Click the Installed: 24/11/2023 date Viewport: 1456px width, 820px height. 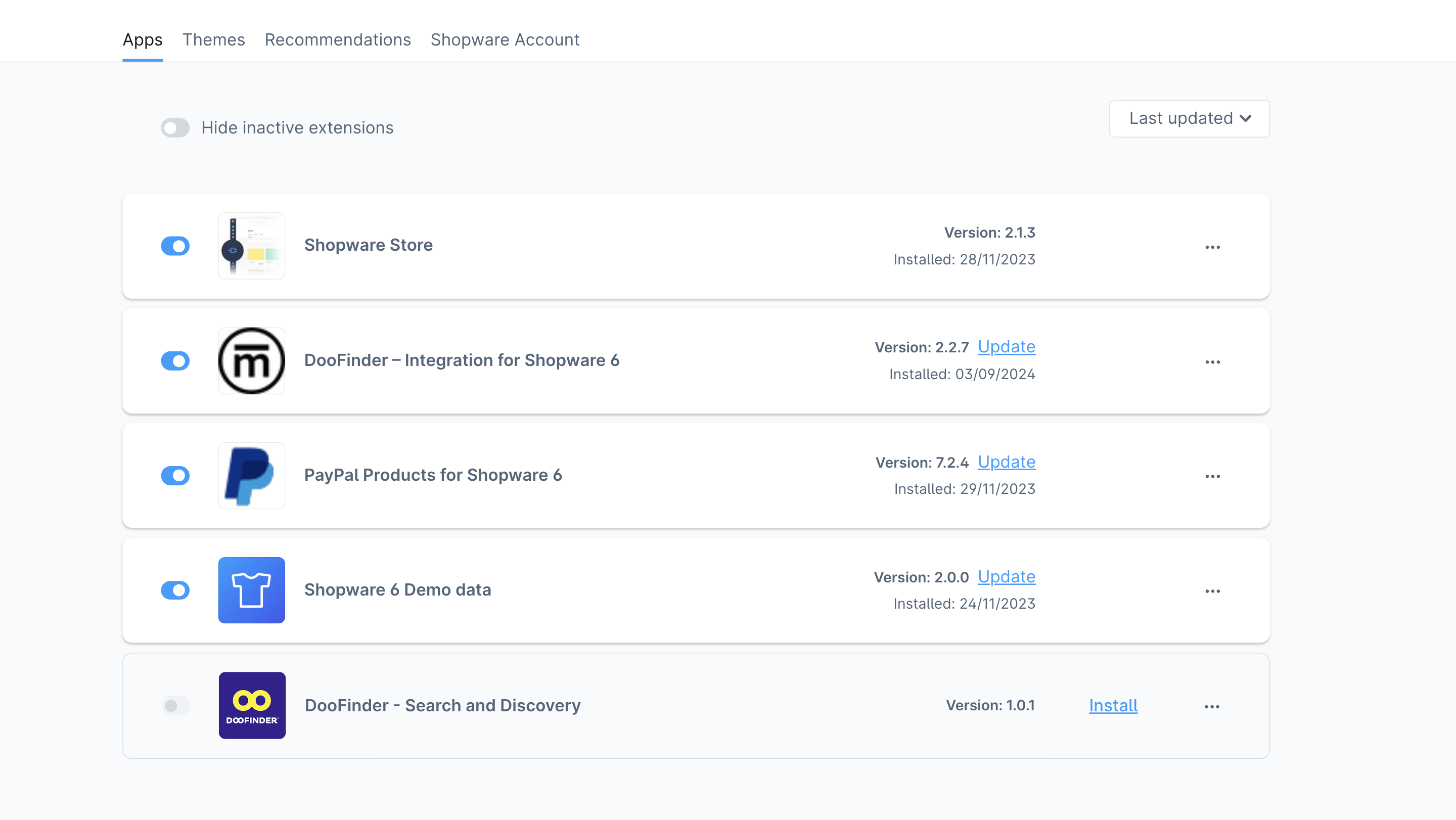point(964,604)
